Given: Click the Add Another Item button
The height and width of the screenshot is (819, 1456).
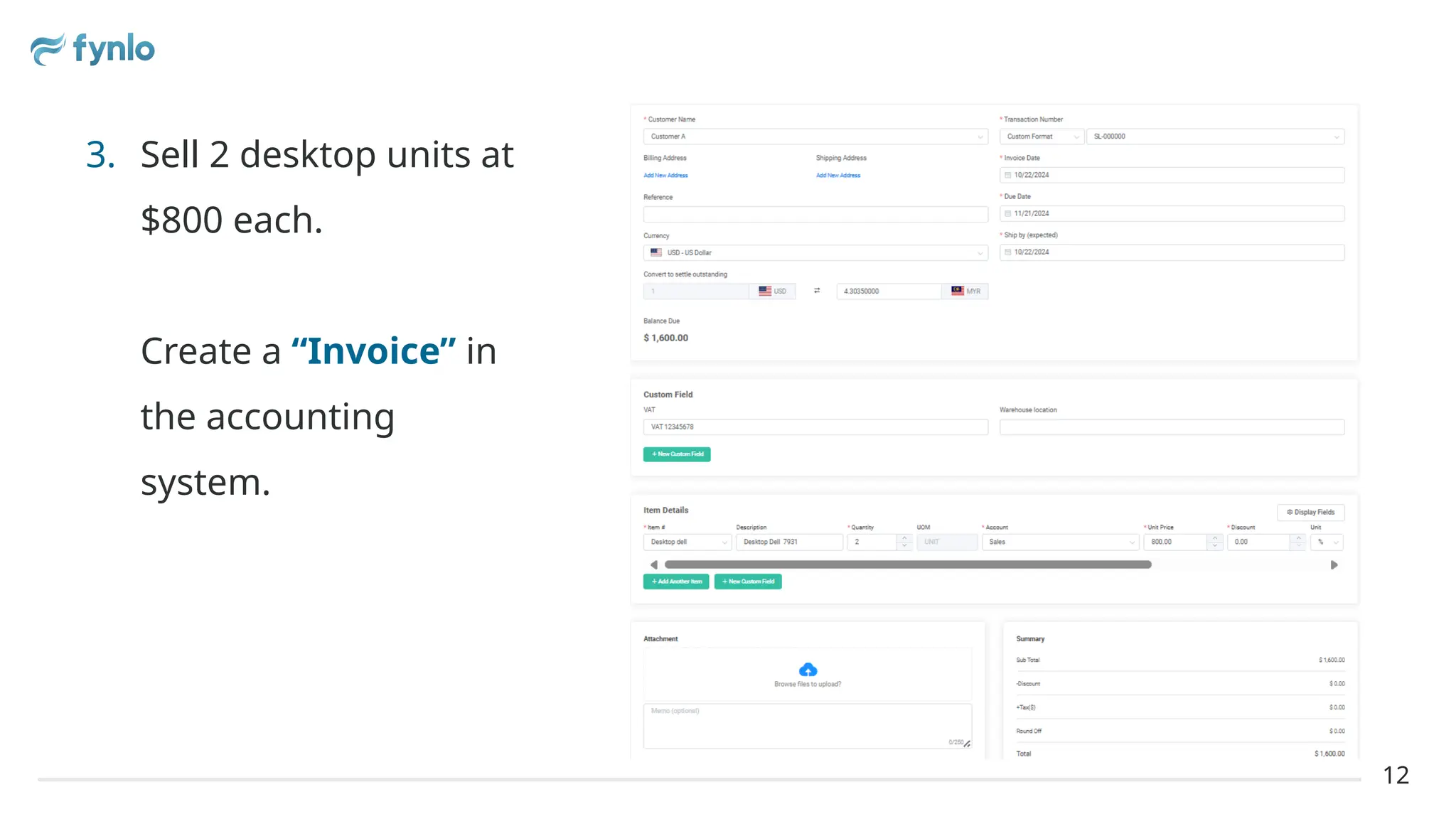Looking at the screenshot, I should pos(676,582).
